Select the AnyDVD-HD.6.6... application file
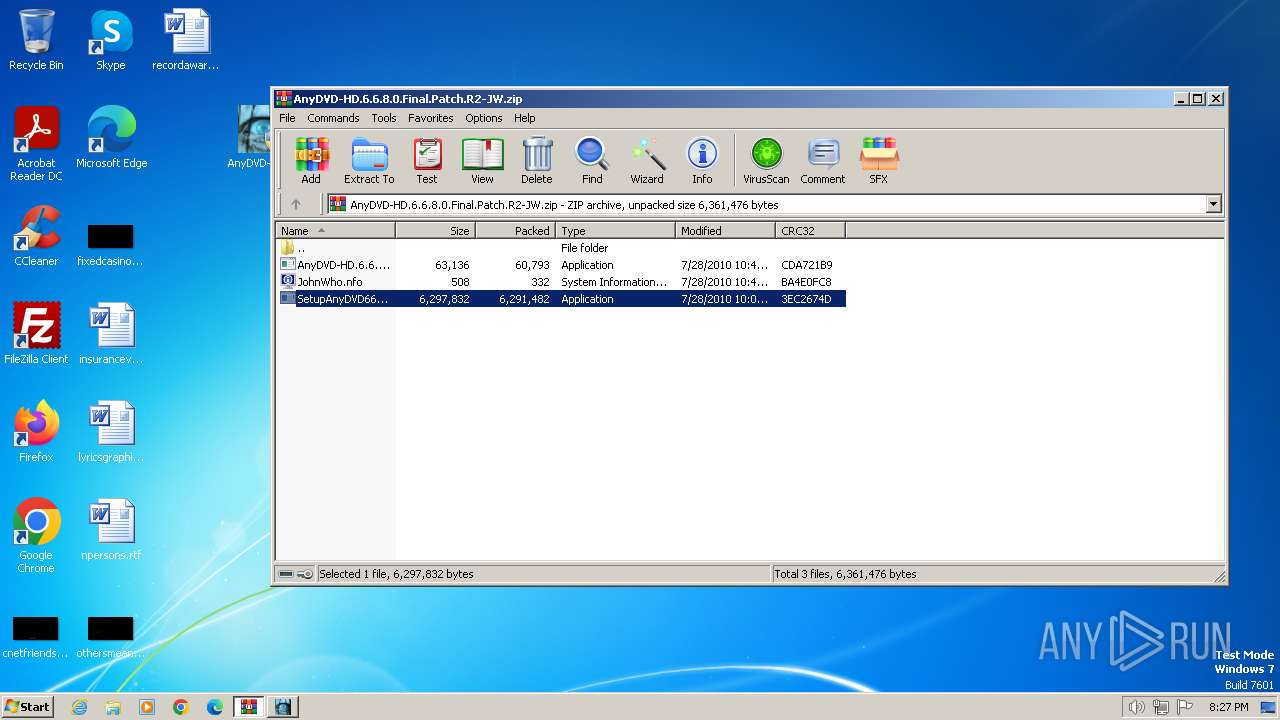The height and width of the screenshot is (720, 1280). click(561, 265)
